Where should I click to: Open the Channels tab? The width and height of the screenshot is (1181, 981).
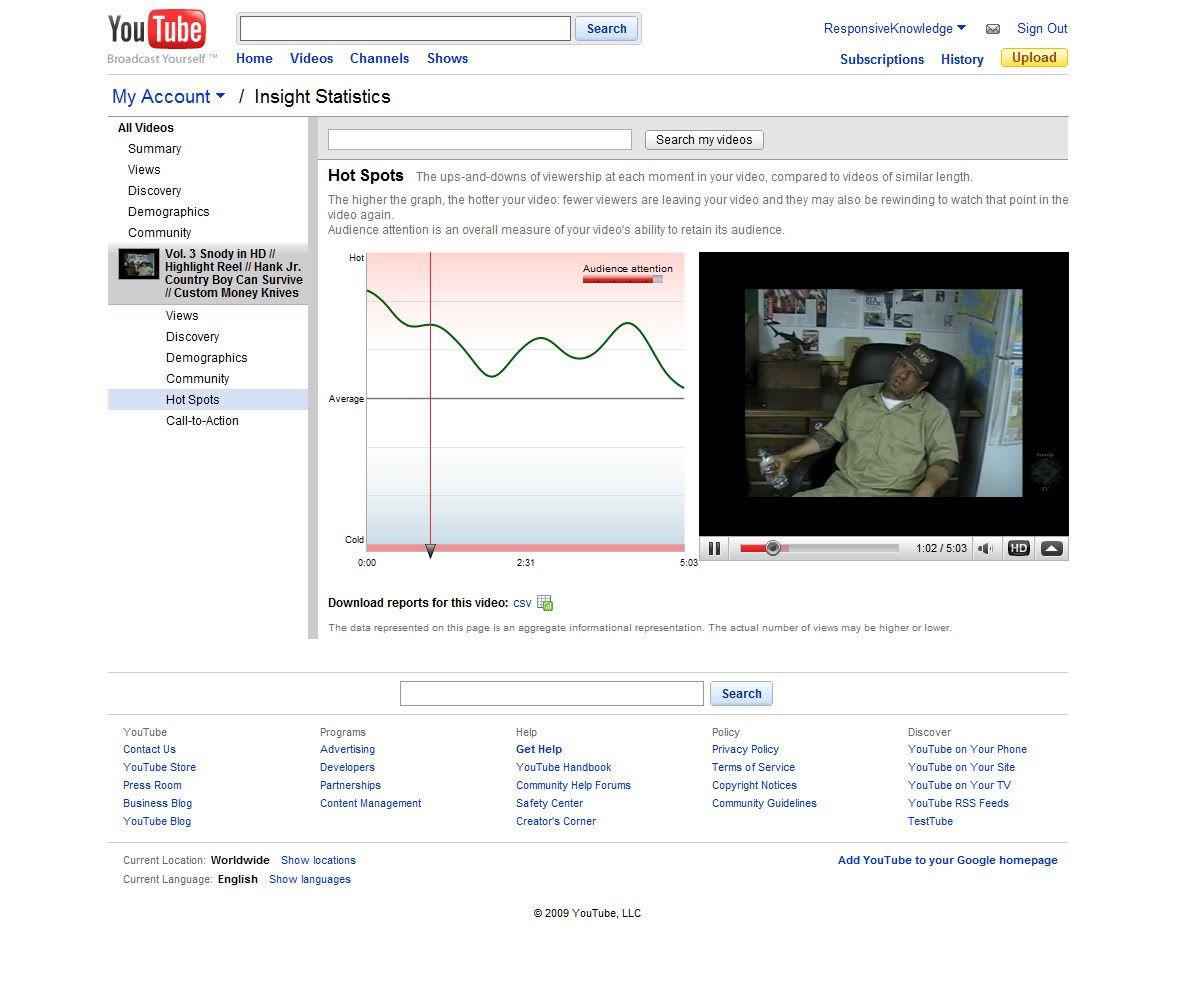click(x=379, y=59)
